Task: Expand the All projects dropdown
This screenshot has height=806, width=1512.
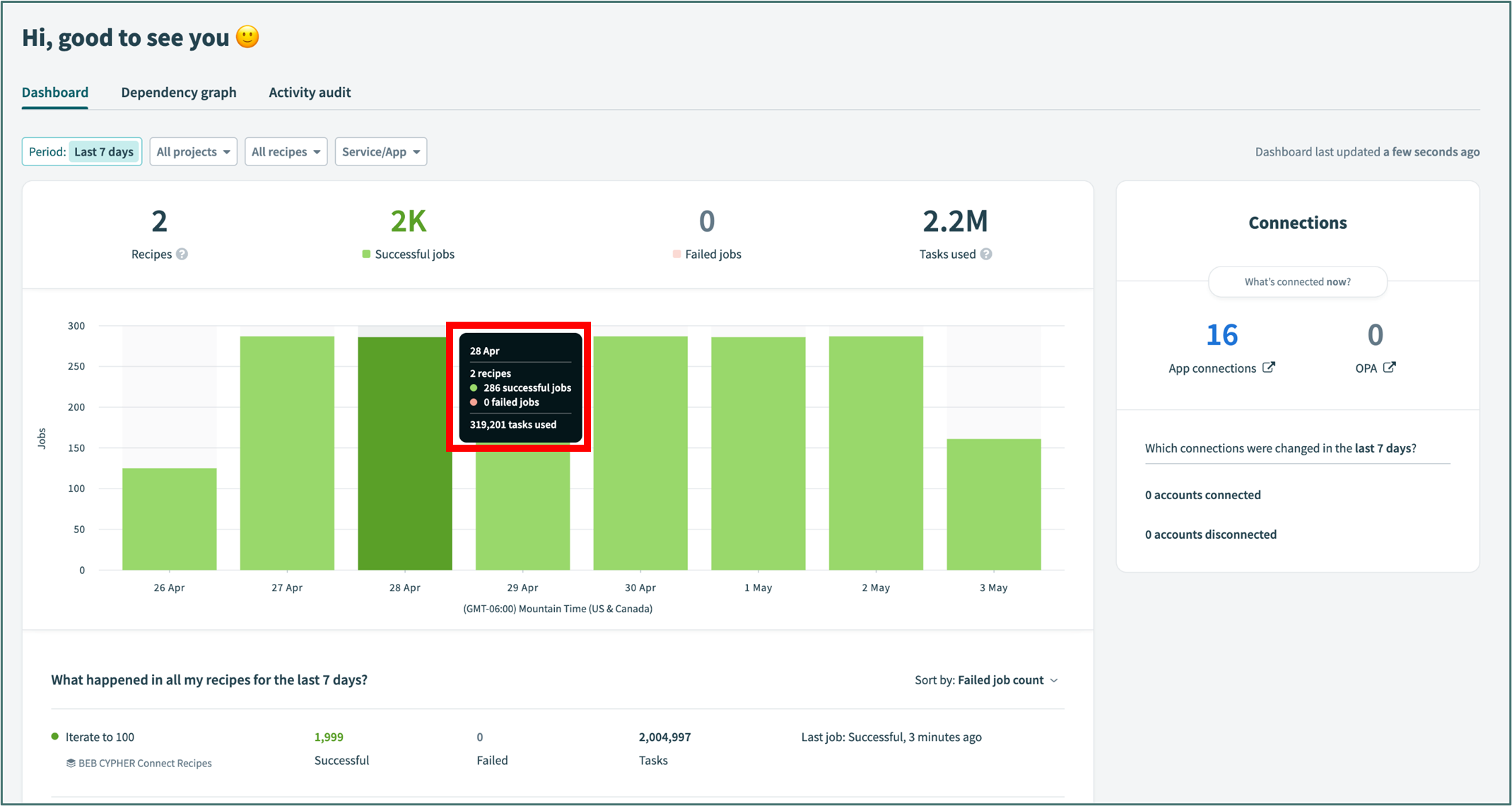Action: click(x=193, y=151)
